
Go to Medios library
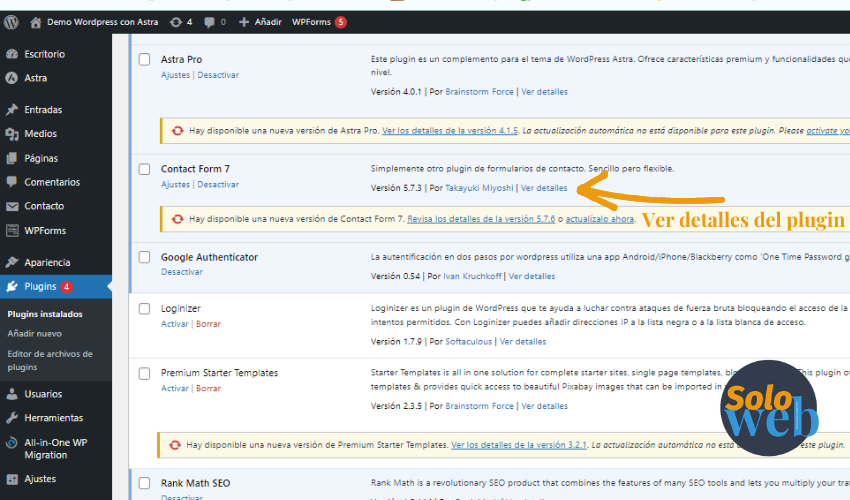click(x=40, y=133)
